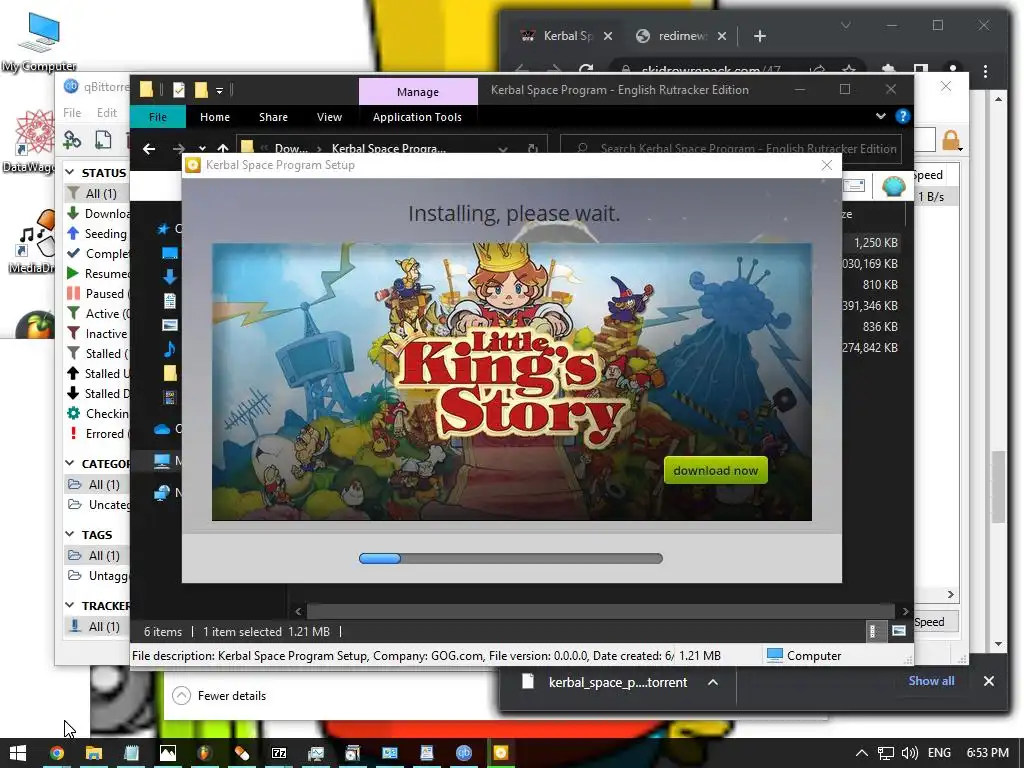Open the Explorer Share ribbon tab
Image resolution: width=1024 pixels, height=768 pixels.
273,117
